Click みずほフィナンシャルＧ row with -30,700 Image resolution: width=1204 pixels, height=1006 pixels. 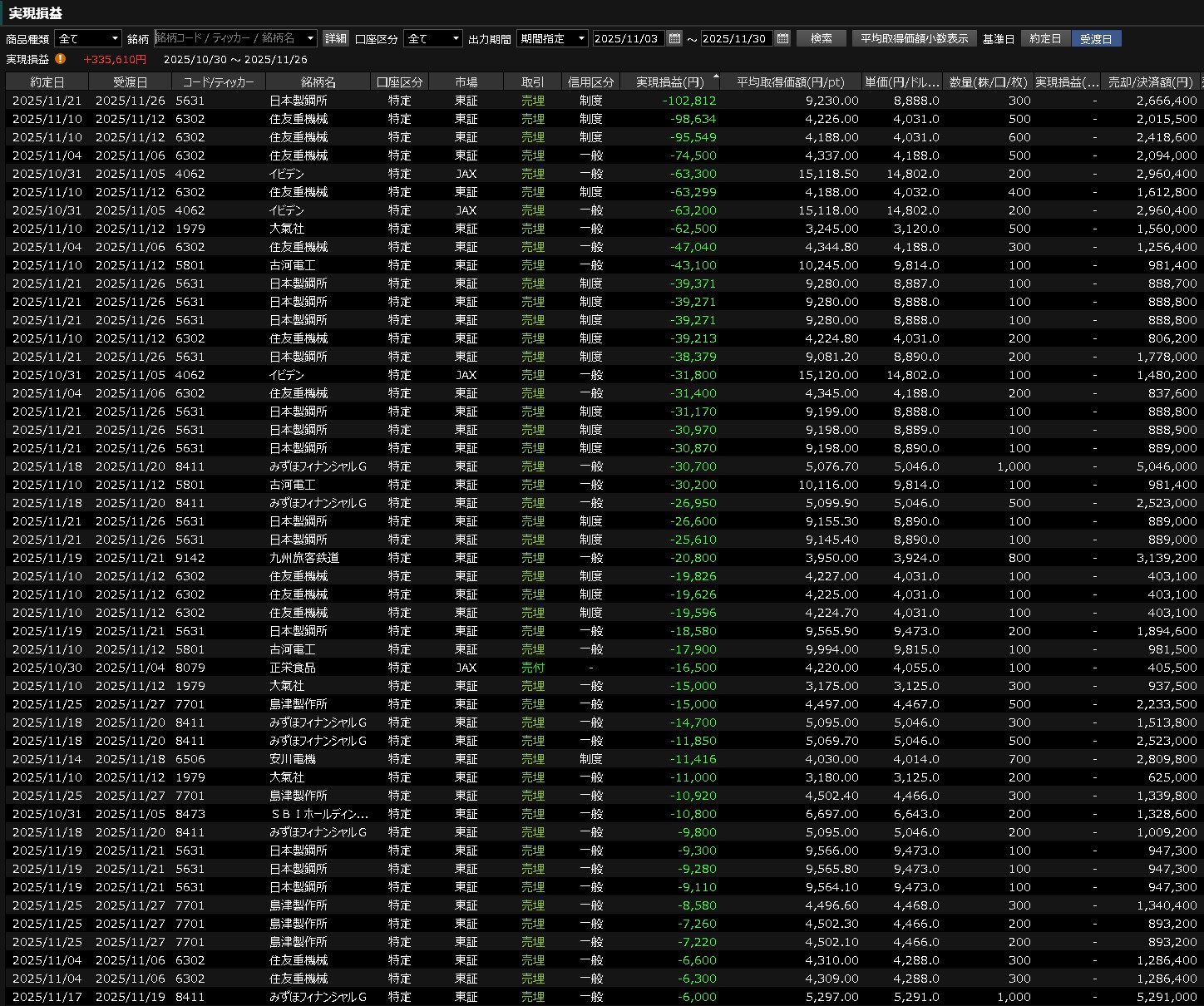point(602,466)
